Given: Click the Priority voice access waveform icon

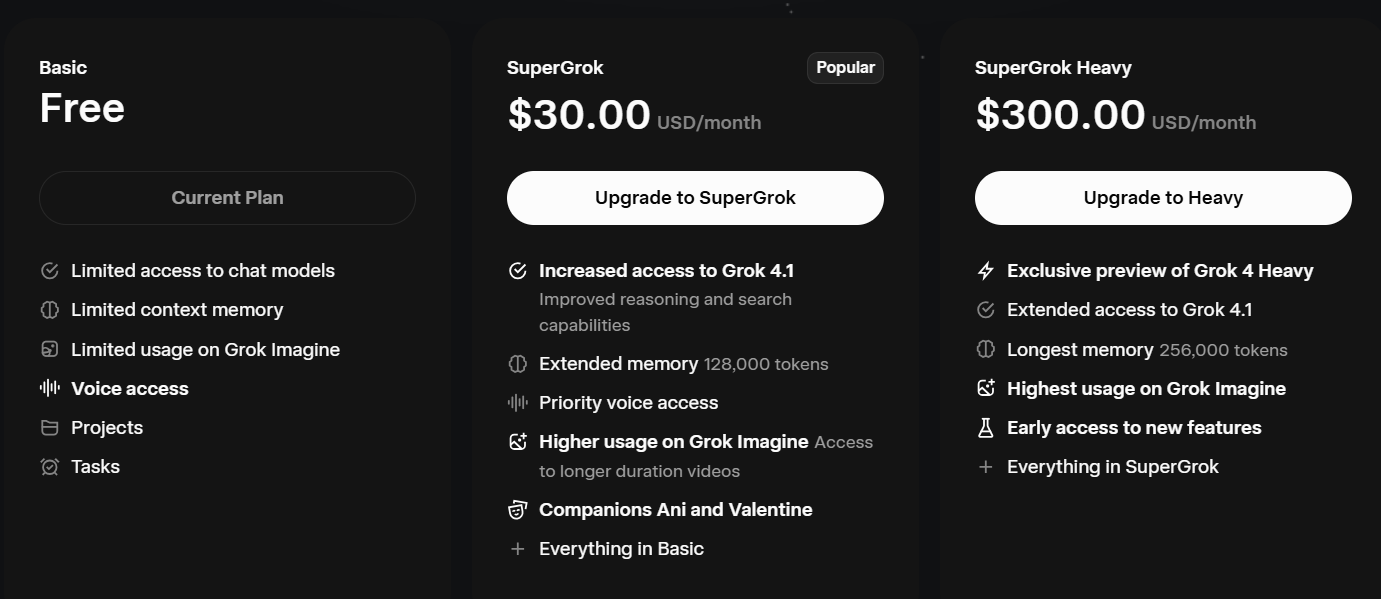Looking at the screenshot, I should pyautogui.click(x=517, y=403).
